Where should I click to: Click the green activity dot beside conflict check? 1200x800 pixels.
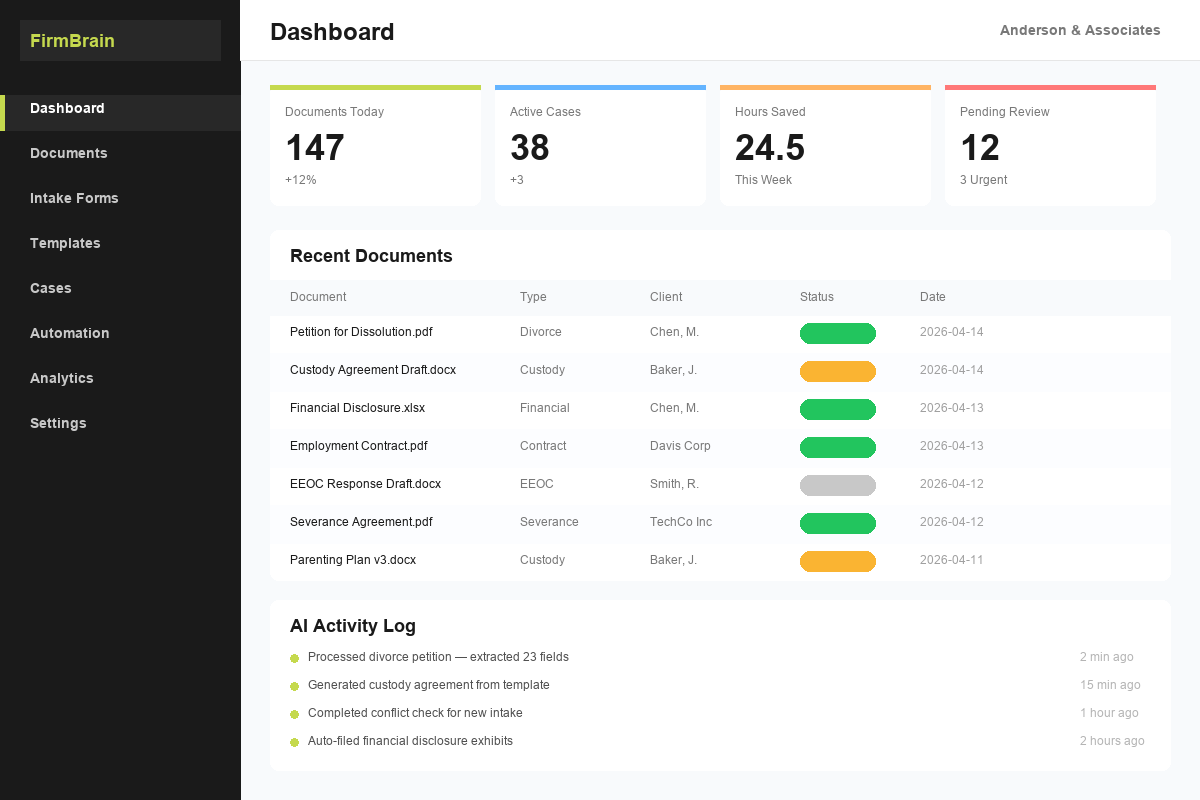coord(294,713)
